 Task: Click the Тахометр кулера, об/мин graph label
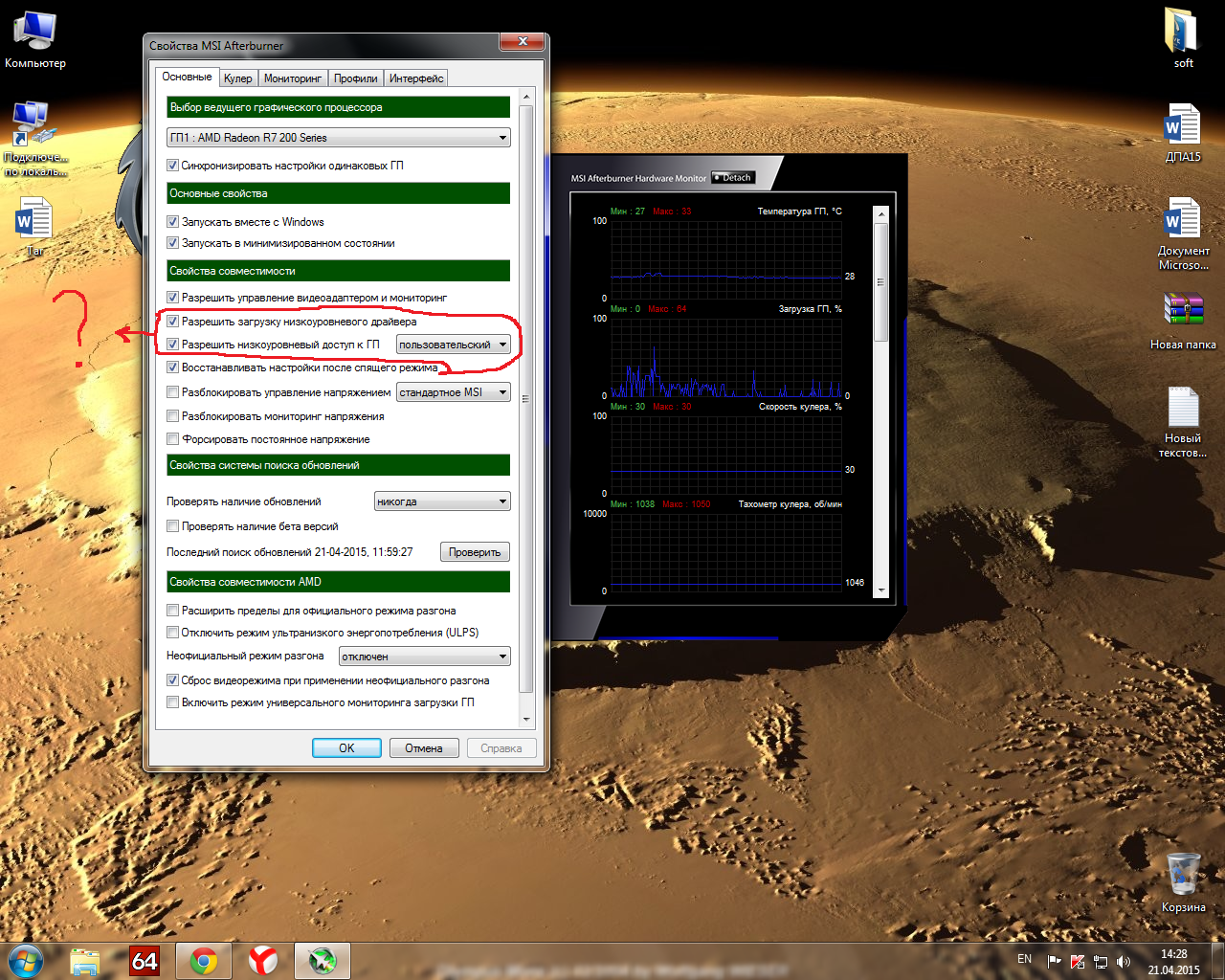click(x=791, y=504)
